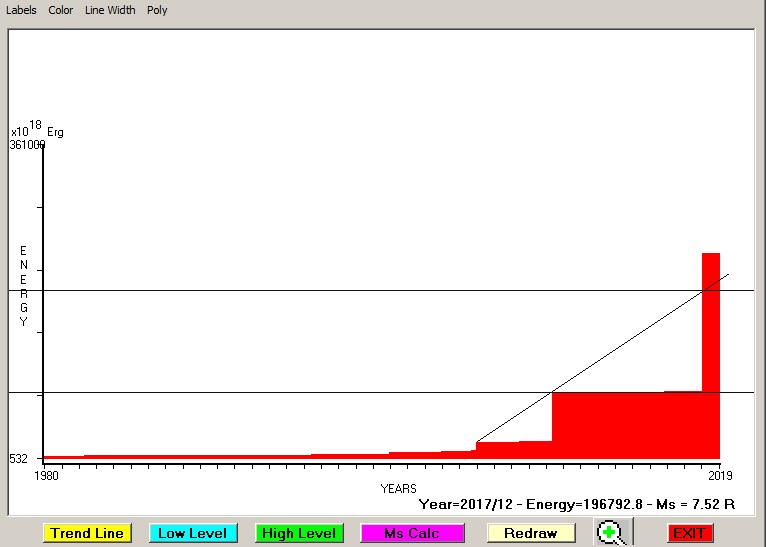Select the upper horizontal level line
Image resolution: width=766 pixels, height=547 pixels.
300,291
